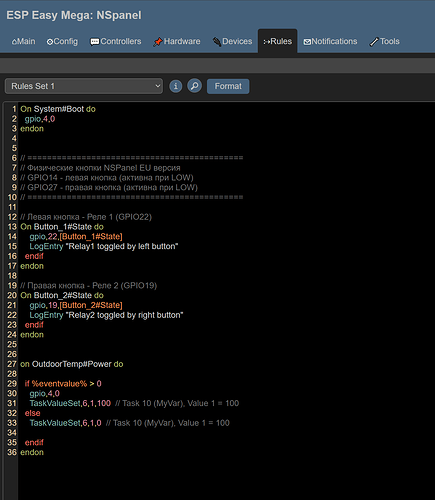Switch to the Main tab
The width and height of the screenshot is (435, 500).
23,41
